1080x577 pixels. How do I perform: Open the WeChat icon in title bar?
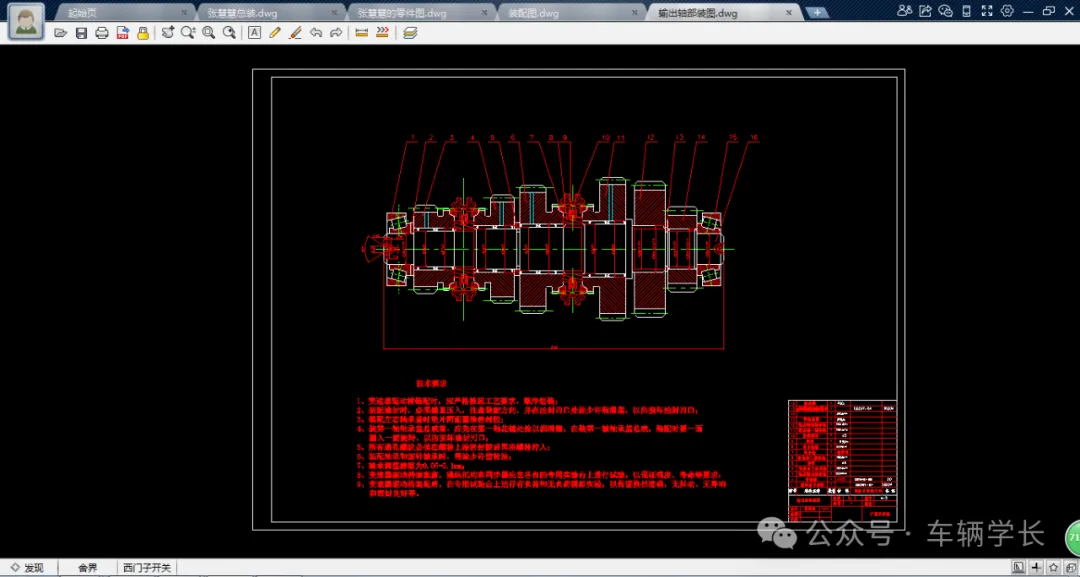(x=946, y=10)
